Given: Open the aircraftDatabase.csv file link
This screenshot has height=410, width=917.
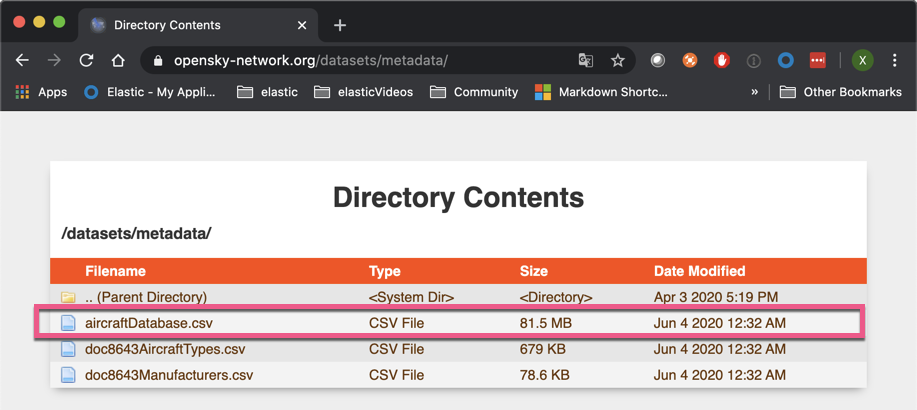Looking at the screenshot, I should click(x=148, y=323).
